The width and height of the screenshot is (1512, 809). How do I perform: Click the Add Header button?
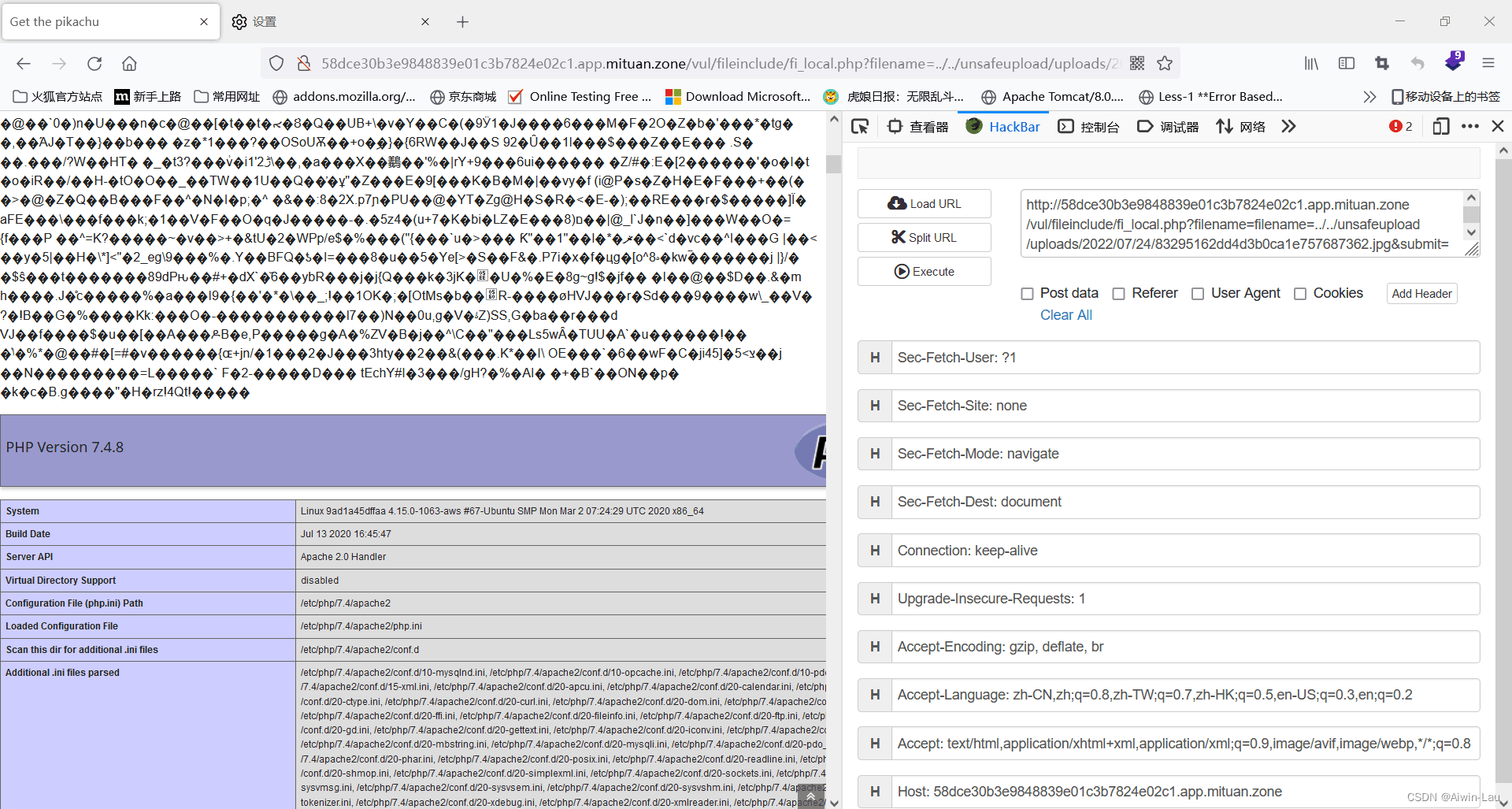tap(1421, 294)
